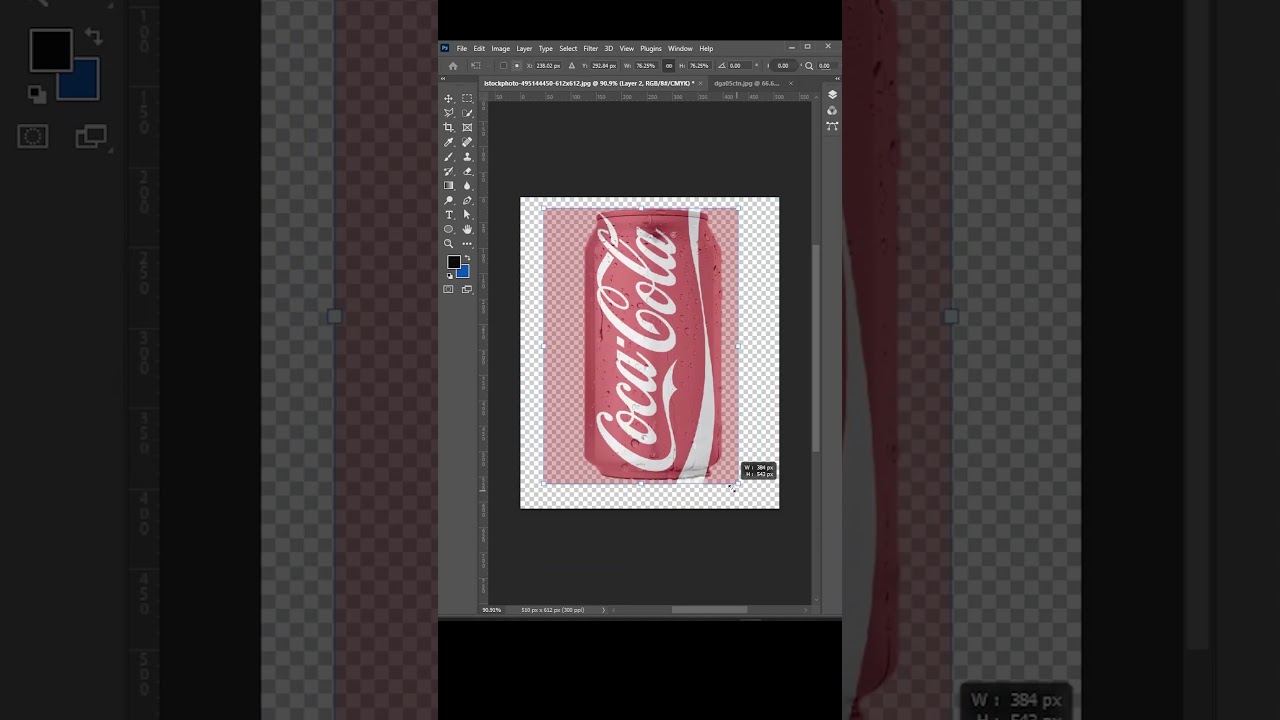Select the Zoom tool

(449, 243)
